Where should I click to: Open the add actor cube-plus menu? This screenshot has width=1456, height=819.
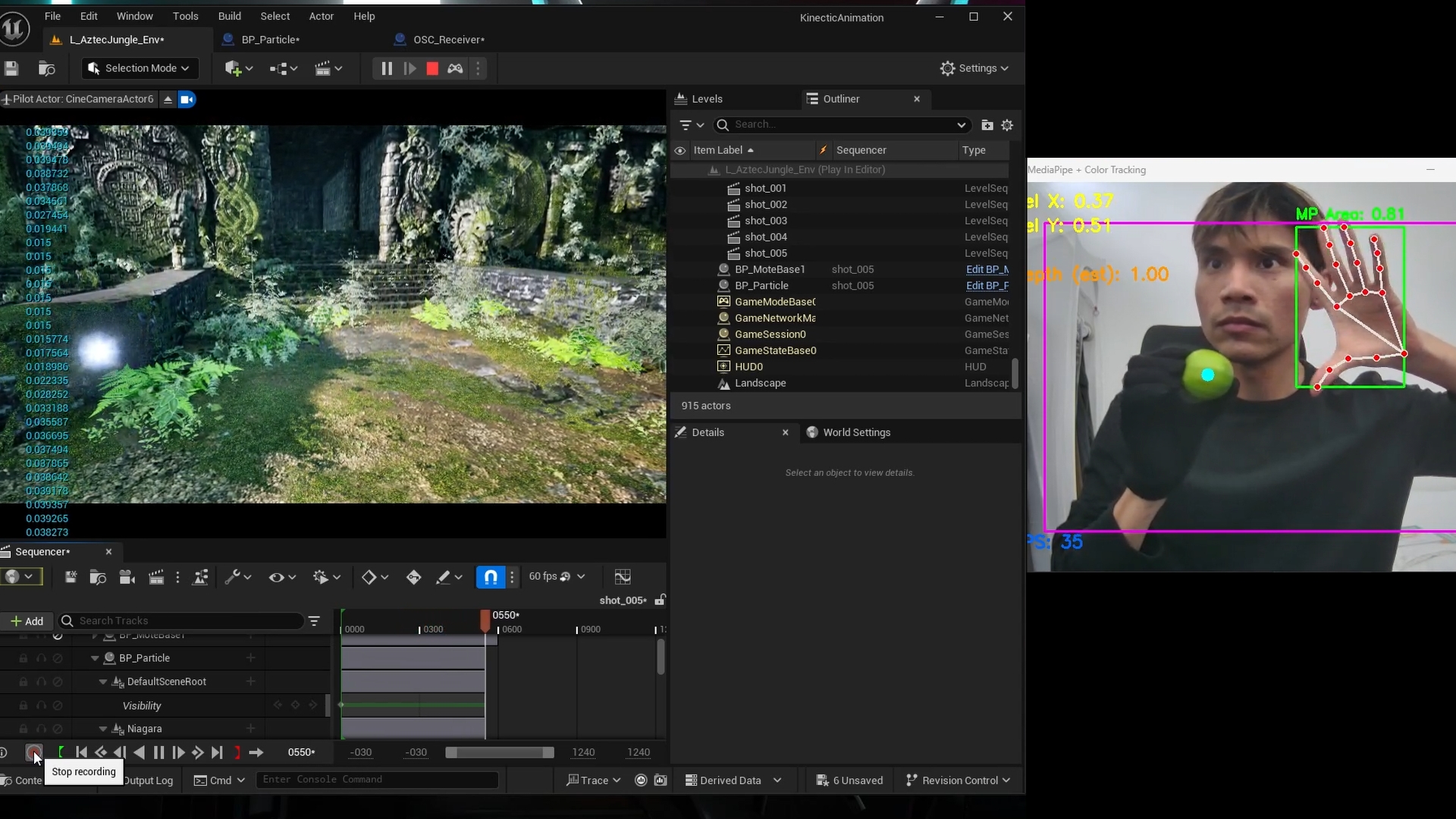(239, 68)
